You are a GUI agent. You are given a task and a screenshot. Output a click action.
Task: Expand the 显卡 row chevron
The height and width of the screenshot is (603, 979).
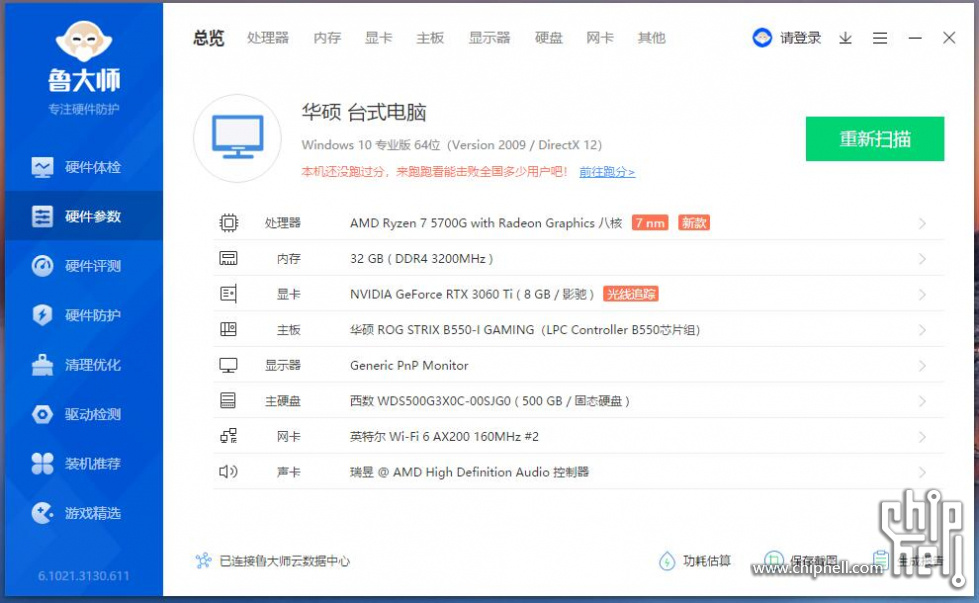(x=922, y=295)
